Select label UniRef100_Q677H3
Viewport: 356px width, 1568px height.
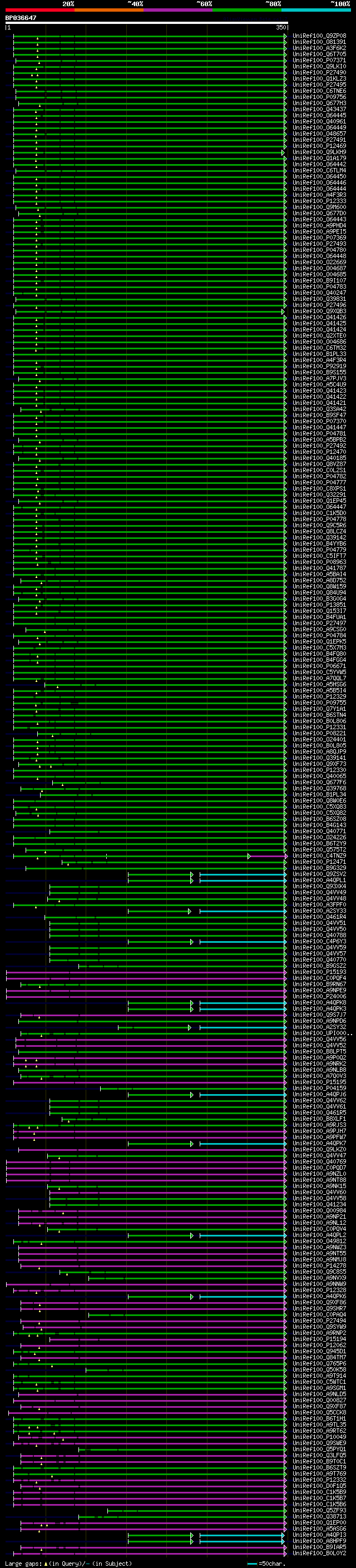319,103
